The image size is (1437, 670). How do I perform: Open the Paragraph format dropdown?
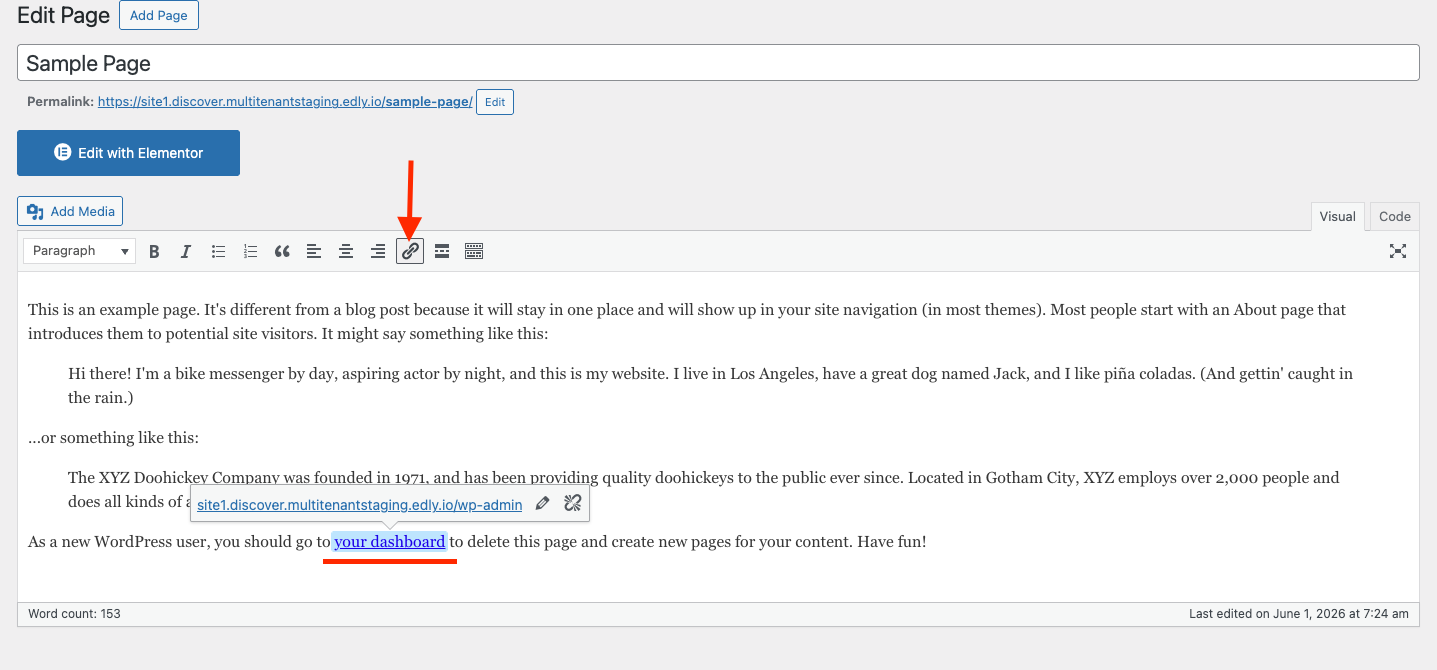point(79,251)
